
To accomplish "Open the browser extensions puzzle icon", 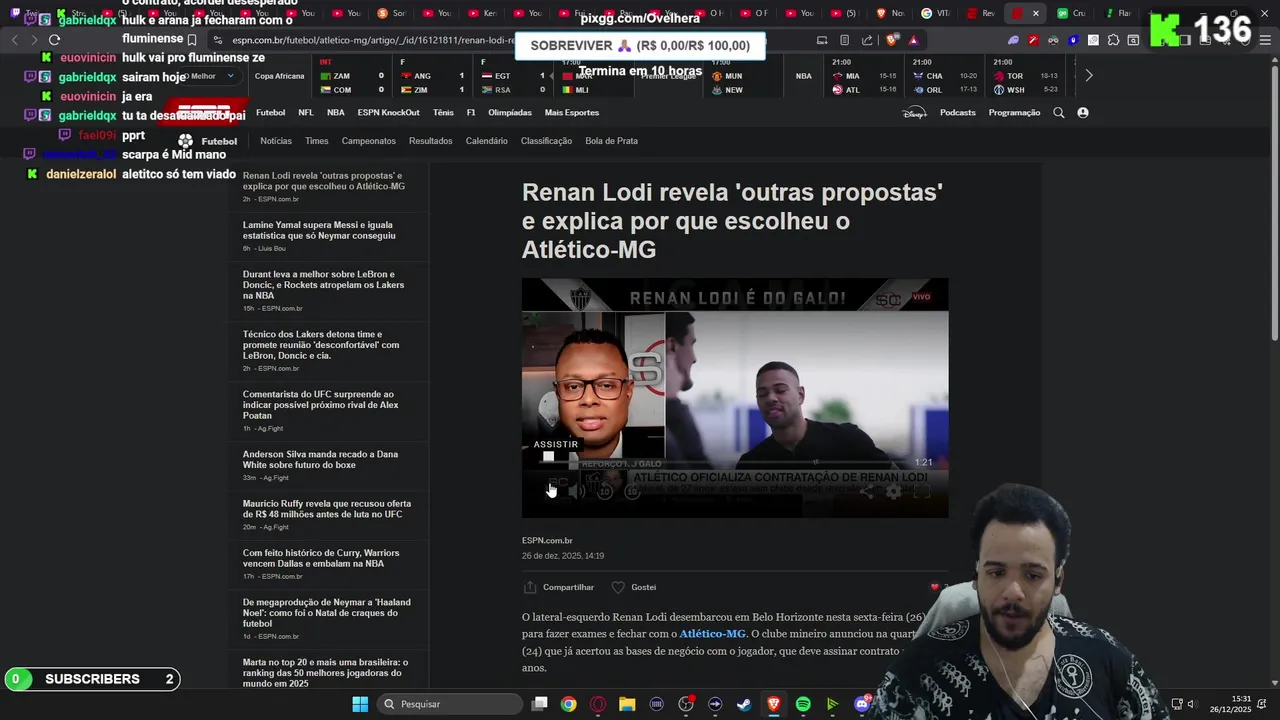I will [1114, 40].
